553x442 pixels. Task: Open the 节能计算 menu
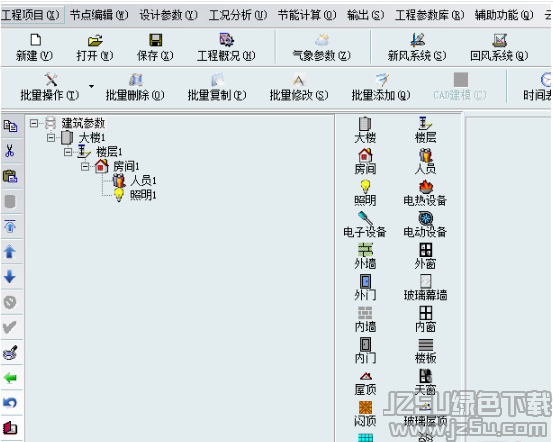click(307, 15)
